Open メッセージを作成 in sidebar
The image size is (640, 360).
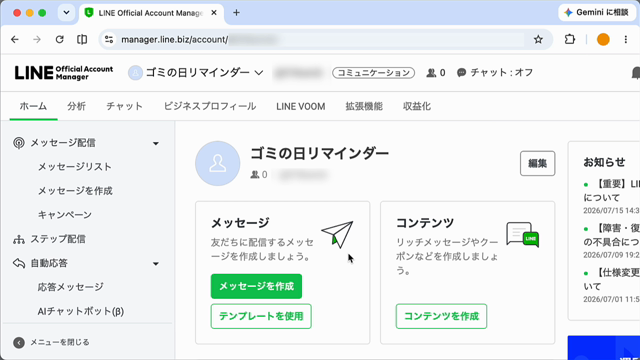[75, 191]
